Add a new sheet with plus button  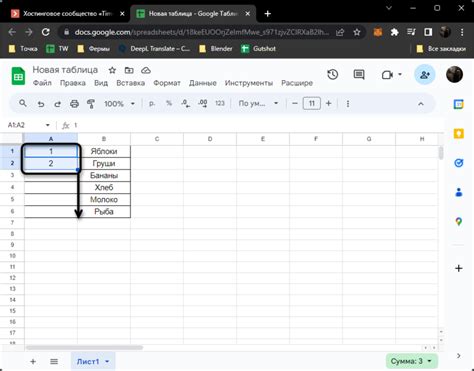[x=33, y=361]
